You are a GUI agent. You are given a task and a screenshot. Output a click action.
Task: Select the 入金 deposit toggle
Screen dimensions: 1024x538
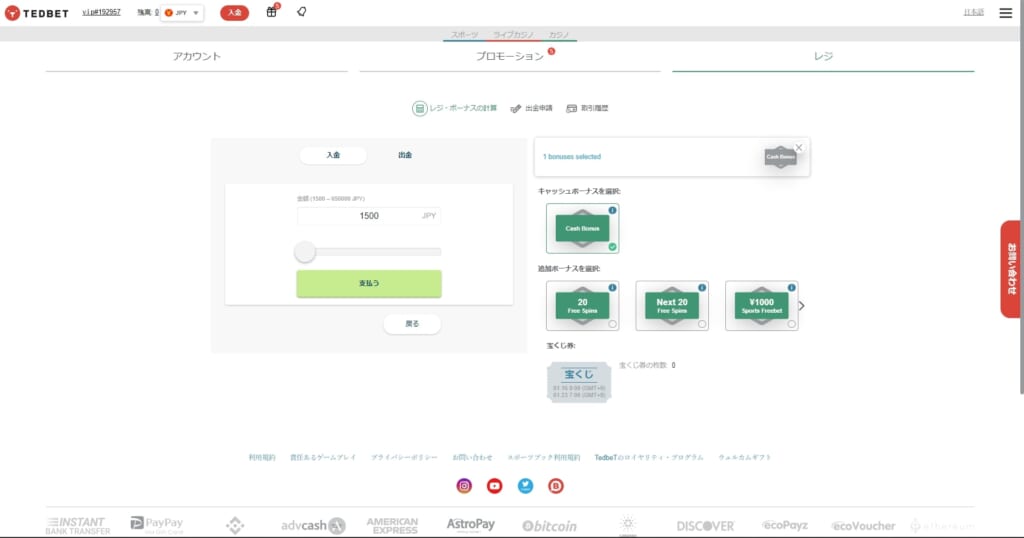pos(333,155)
